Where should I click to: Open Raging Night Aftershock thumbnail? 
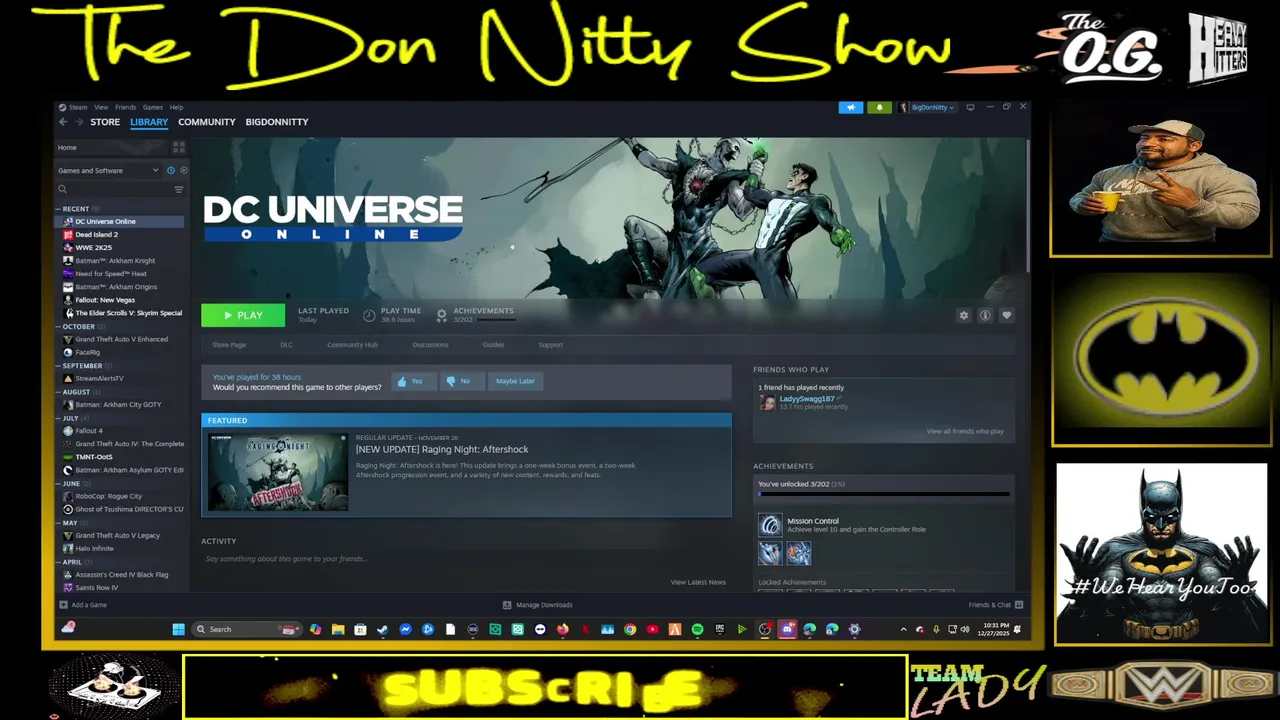click(278, 472)
